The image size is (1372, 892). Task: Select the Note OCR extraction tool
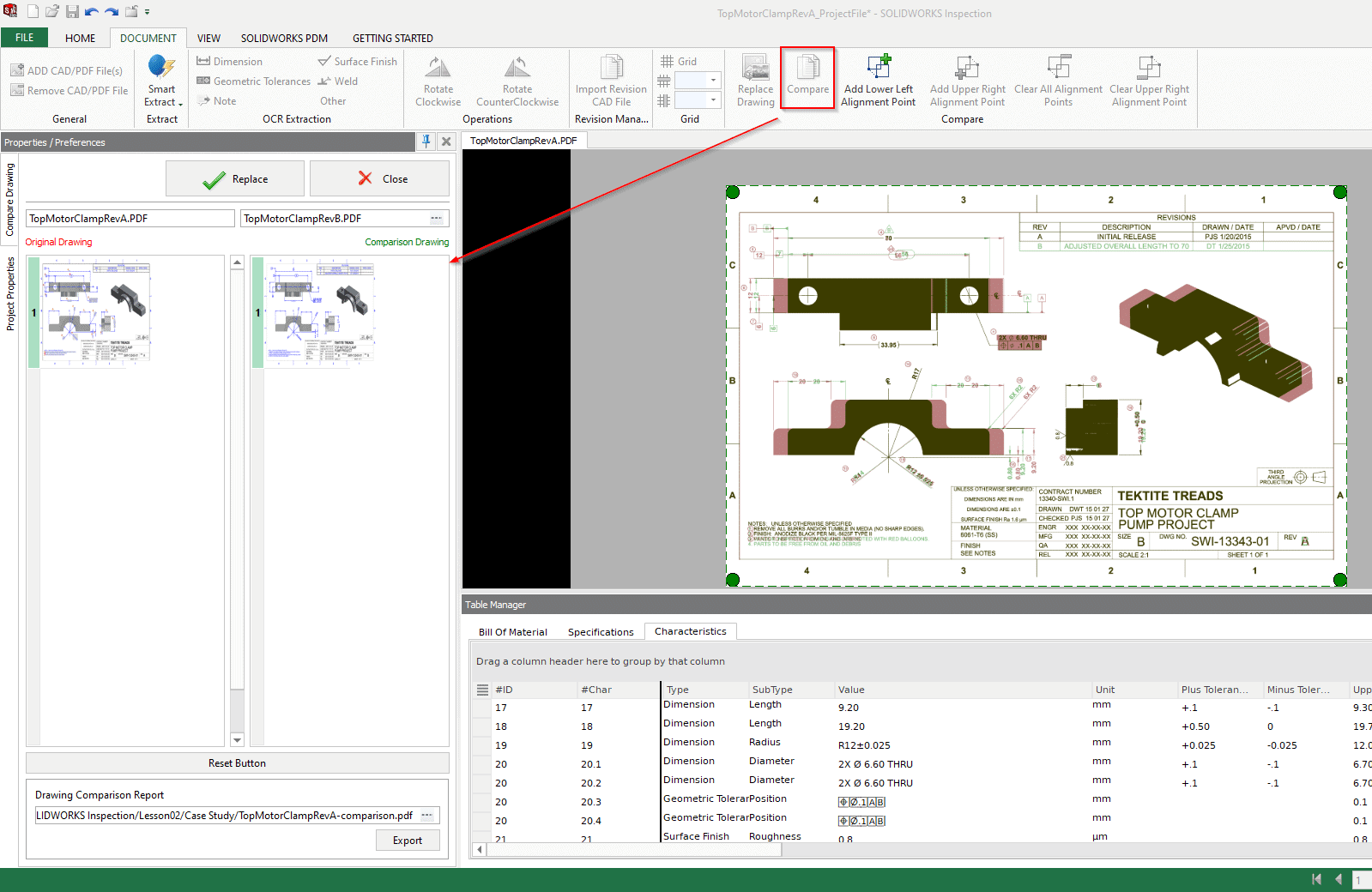tap(216, 100)
